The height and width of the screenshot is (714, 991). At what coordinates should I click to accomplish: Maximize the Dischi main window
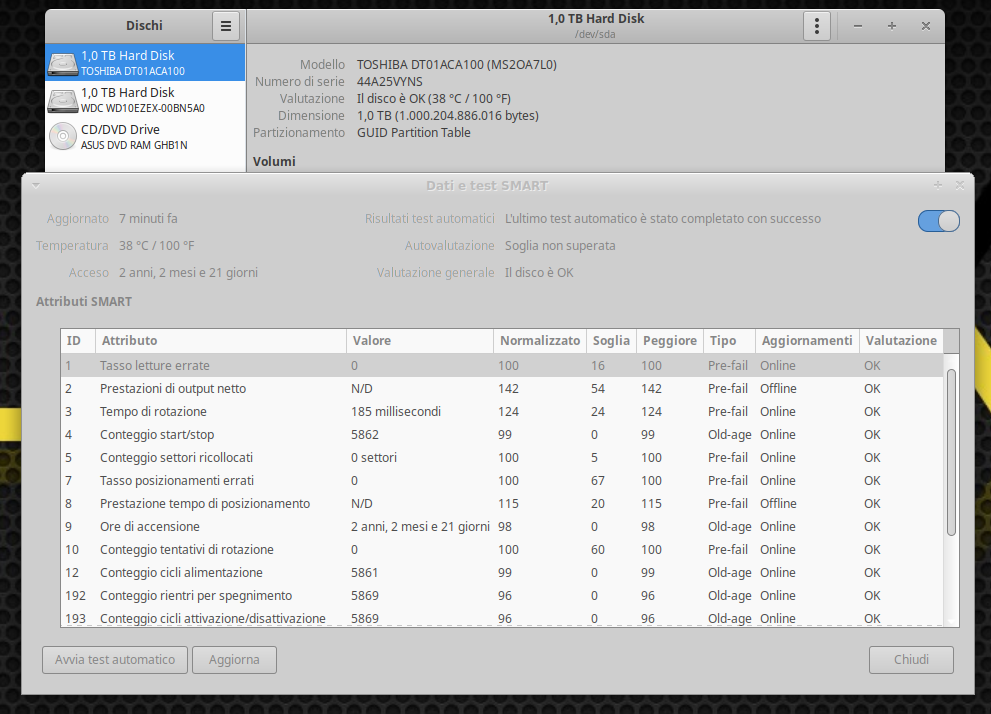tap(892, 26)
